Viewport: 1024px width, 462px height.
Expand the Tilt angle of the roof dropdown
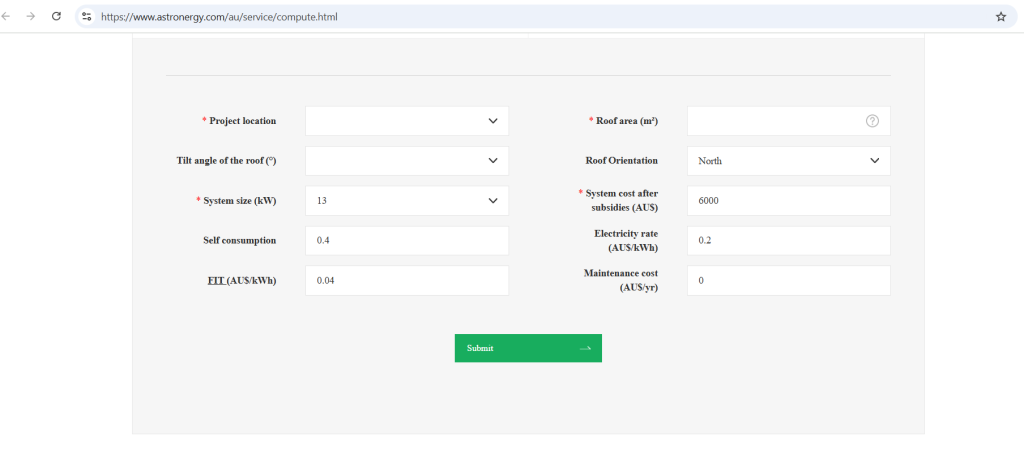[x=406, y=161]
